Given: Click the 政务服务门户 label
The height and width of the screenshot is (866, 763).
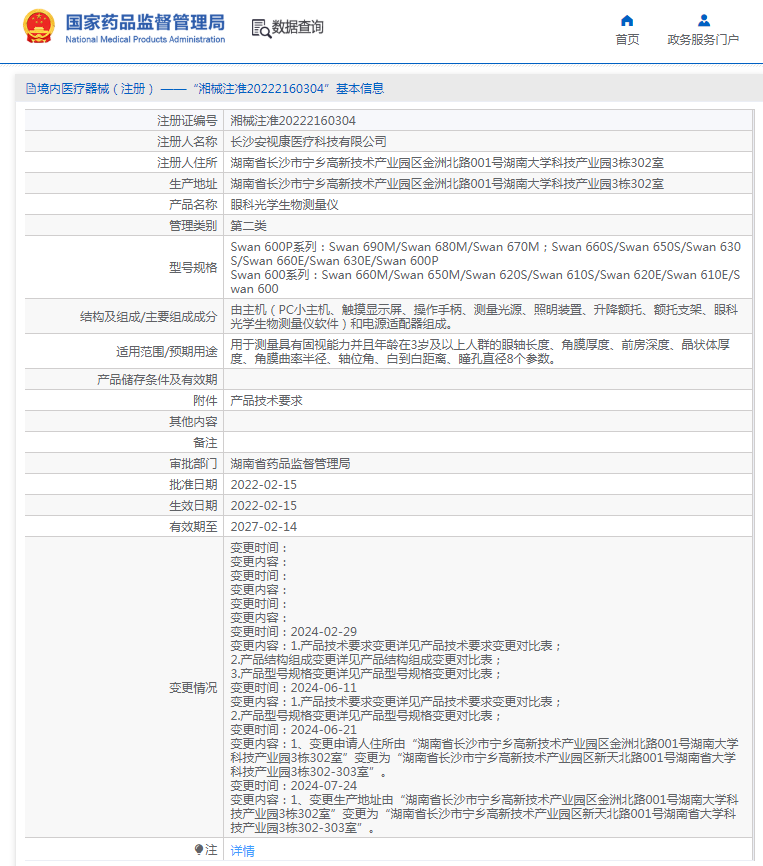Looking at the screenshot, I should point(703,40).
